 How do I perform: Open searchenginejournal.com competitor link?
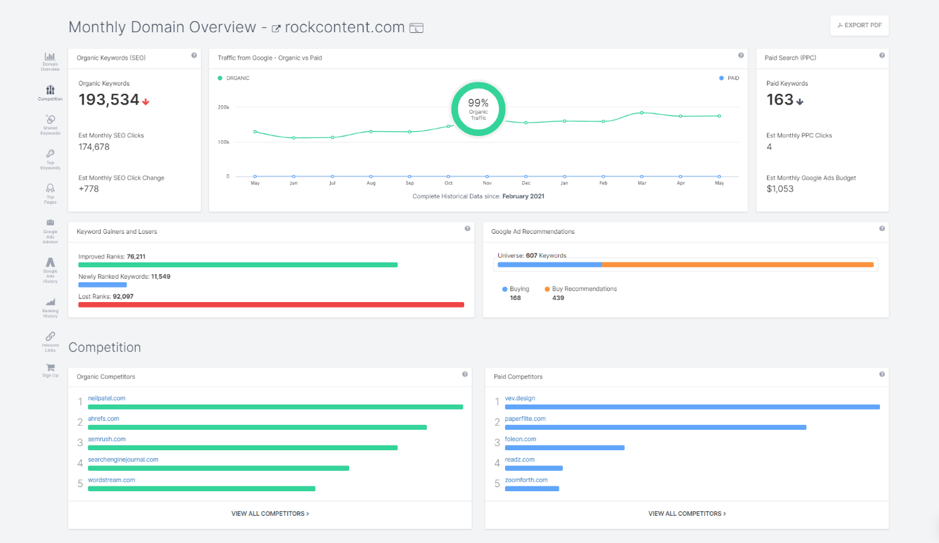click(x=123, y=460)
